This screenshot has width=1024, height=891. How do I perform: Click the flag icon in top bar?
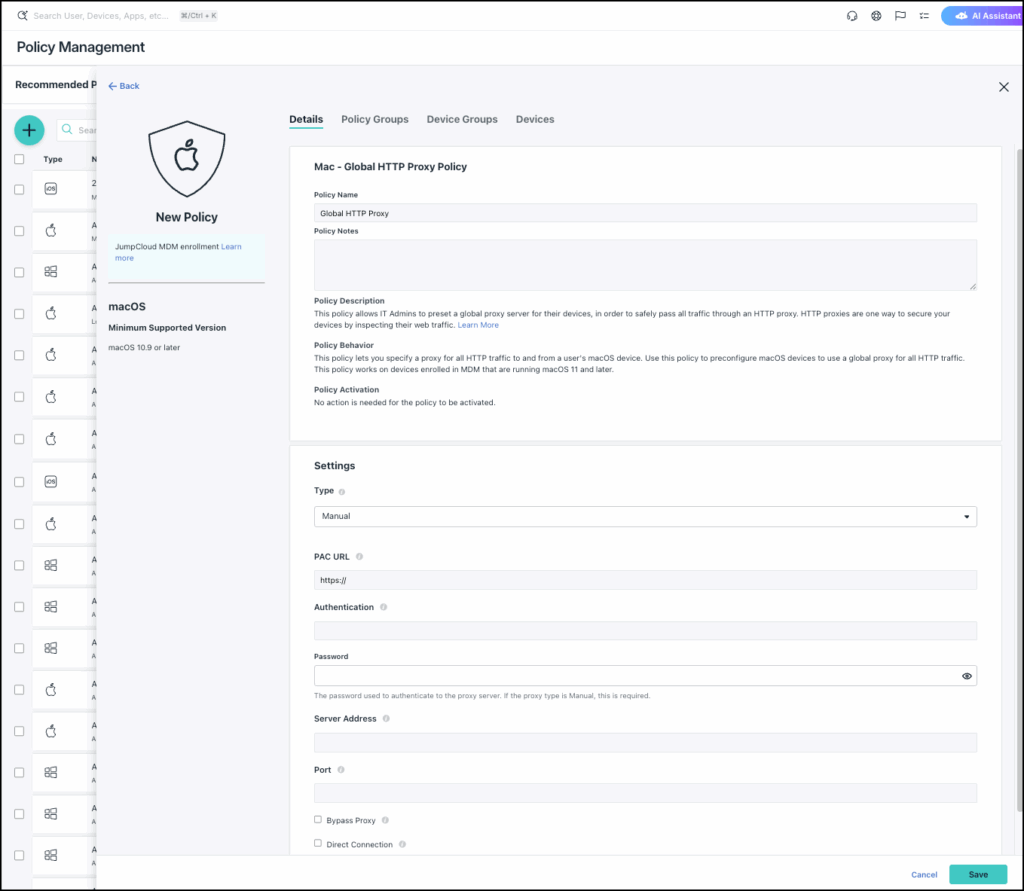tap(900, 16)
